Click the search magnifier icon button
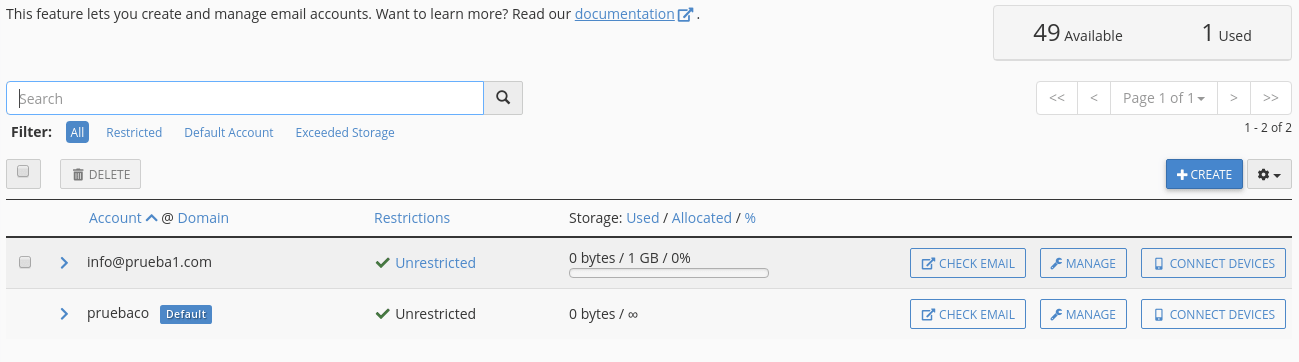The height and width of the screenshot is (362, 1299). tap(503, 98)
